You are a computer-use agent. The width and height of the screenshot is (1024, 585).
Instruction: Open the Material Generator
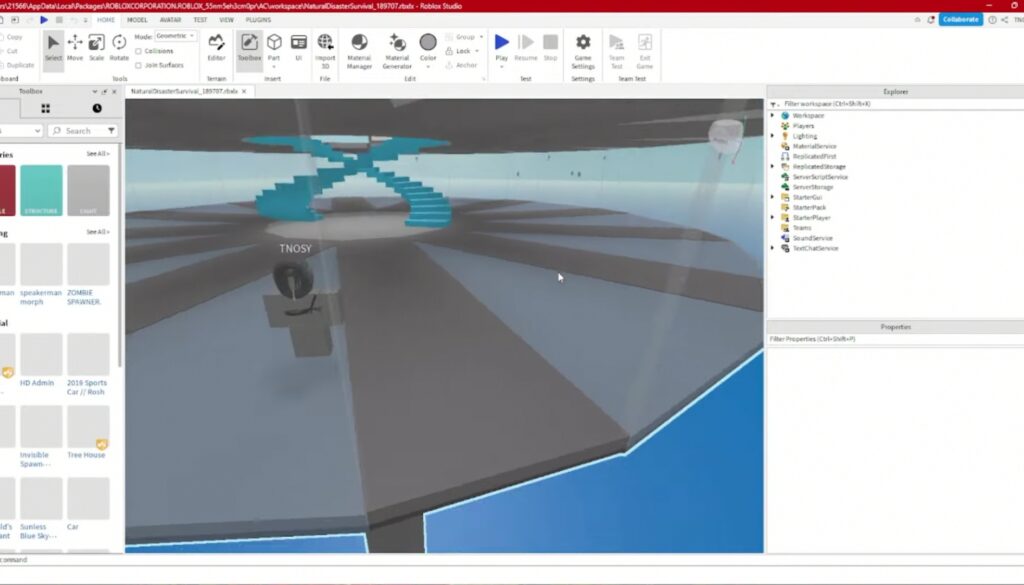tap(397, 50)
